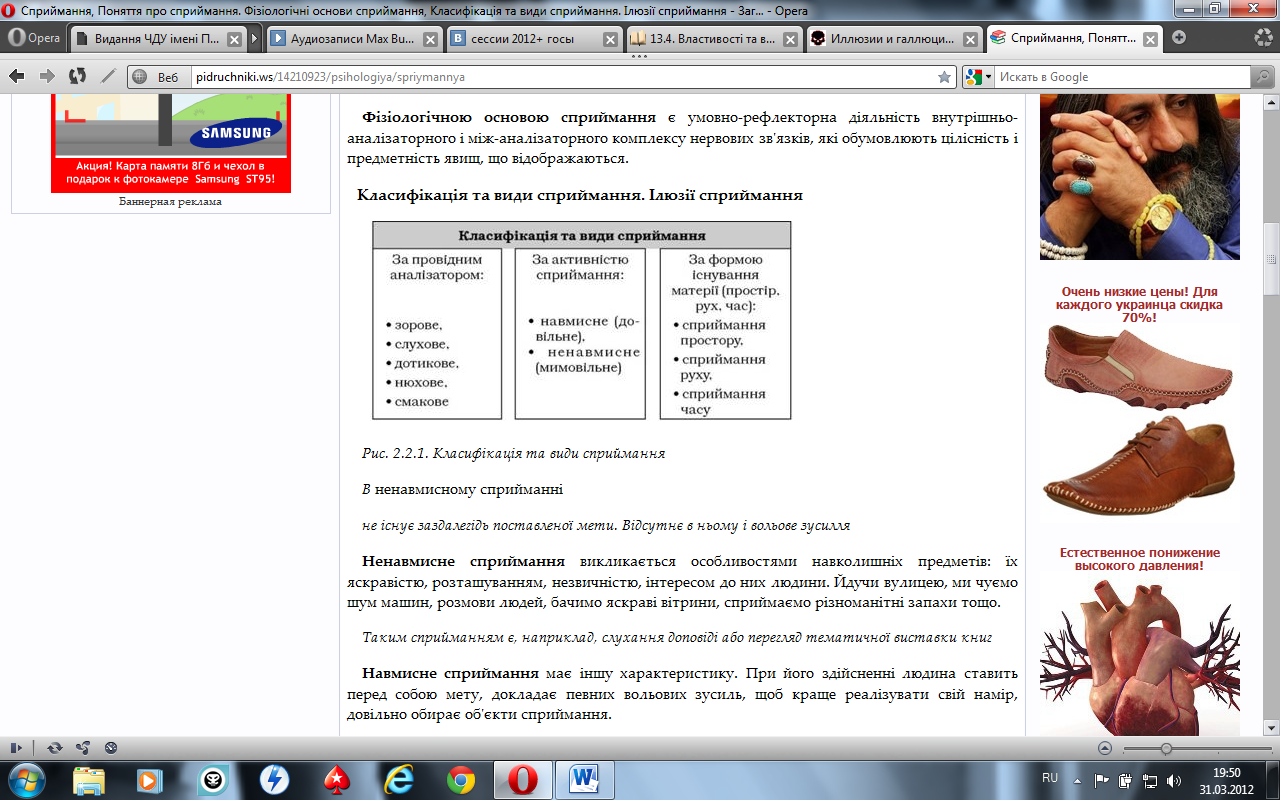Close the 'сессии 2012+ госы' tab
Image resolution: width=1280 pixels, height=800 pixels.
610,40
